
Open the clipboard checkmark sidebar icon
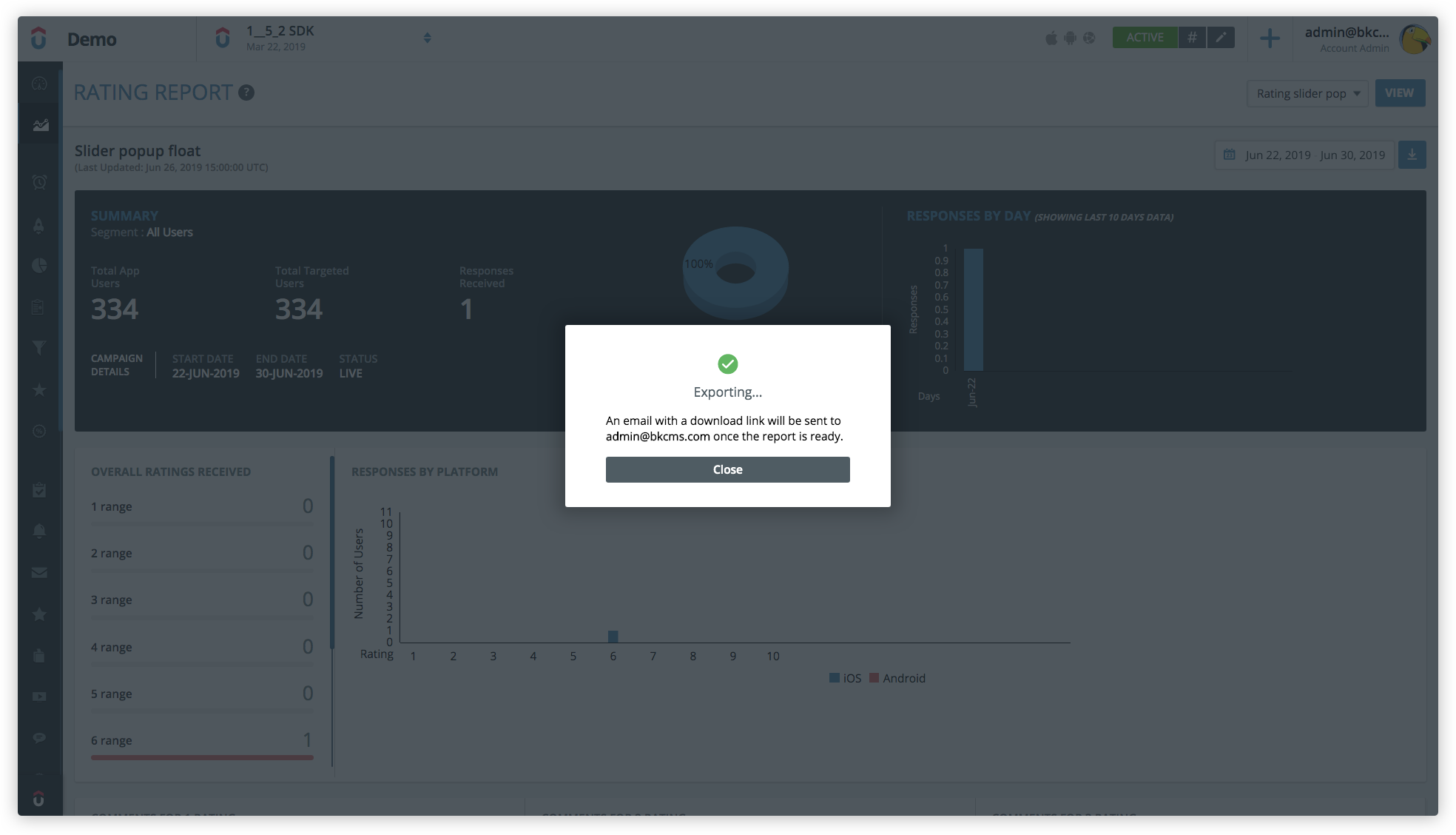(40, 490)
